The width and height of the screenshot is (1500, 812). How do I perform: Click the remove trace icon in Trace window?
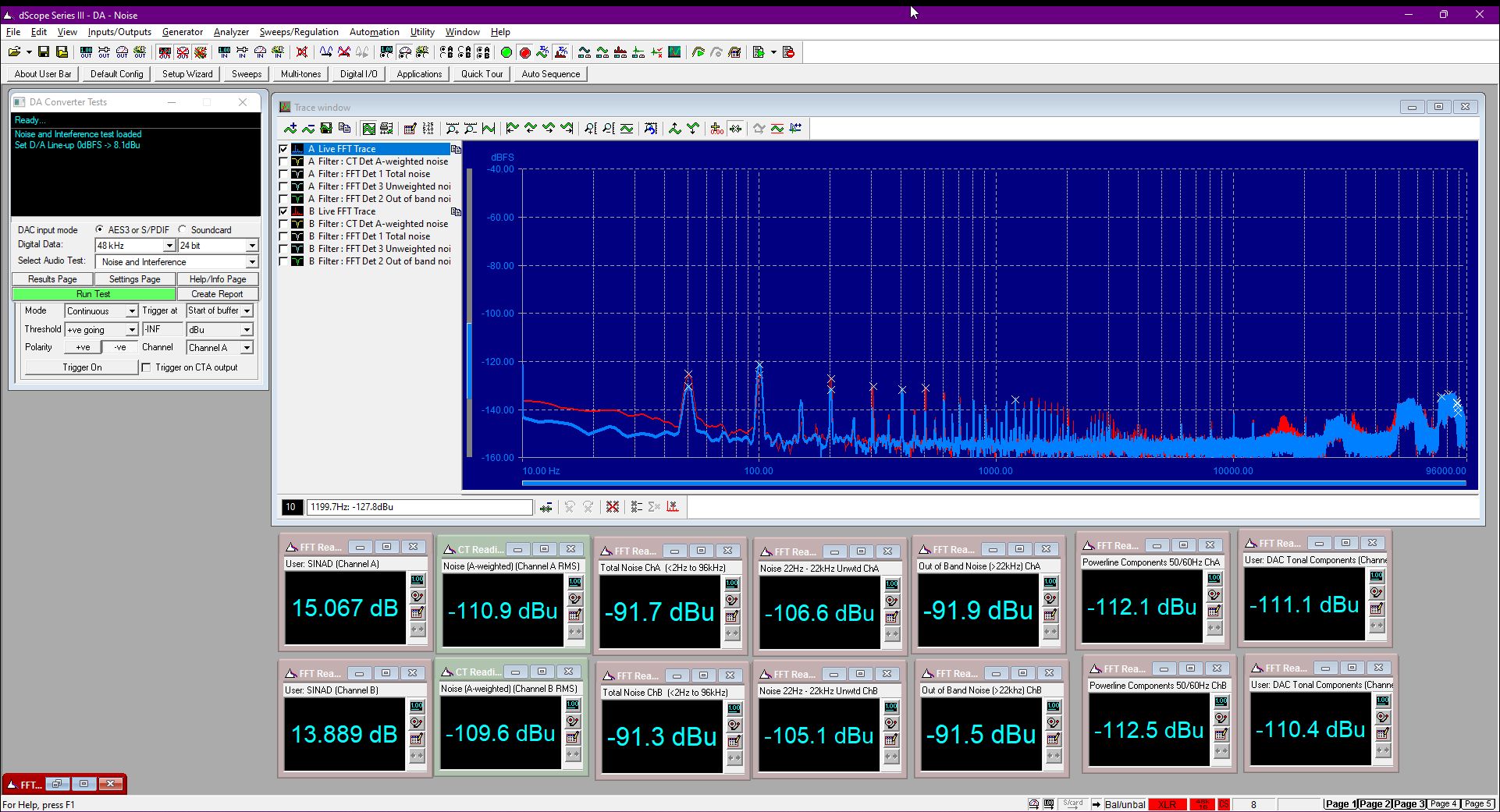[308, 129]
